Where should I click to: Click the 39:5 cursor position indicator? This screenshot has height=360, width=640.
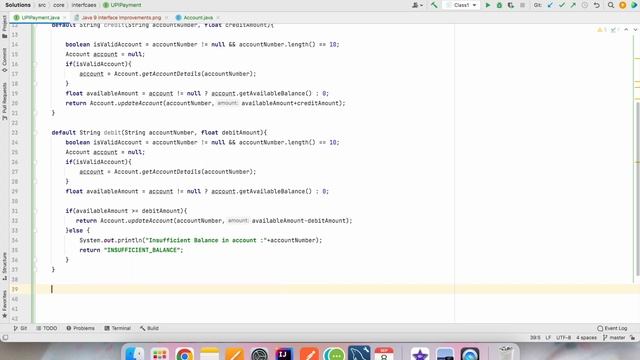[535, 338]
